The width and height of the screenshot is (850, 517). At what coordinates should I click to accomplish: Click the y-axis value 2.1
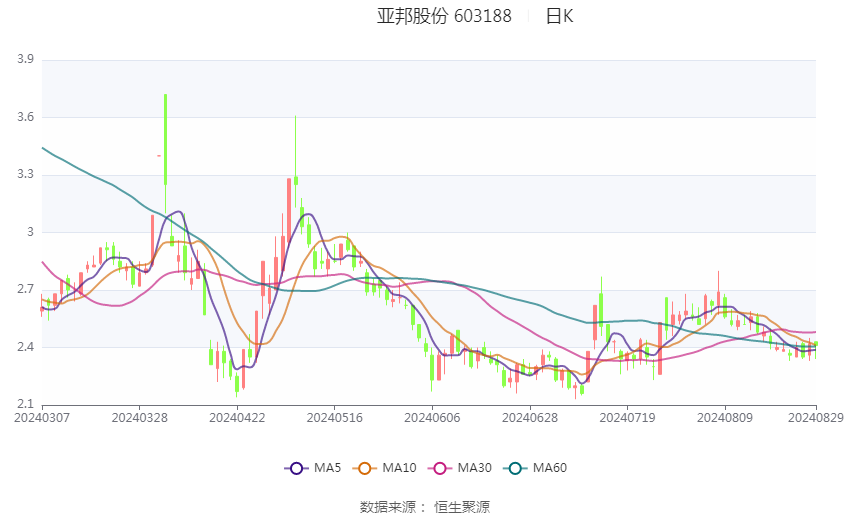click(25, 404)
